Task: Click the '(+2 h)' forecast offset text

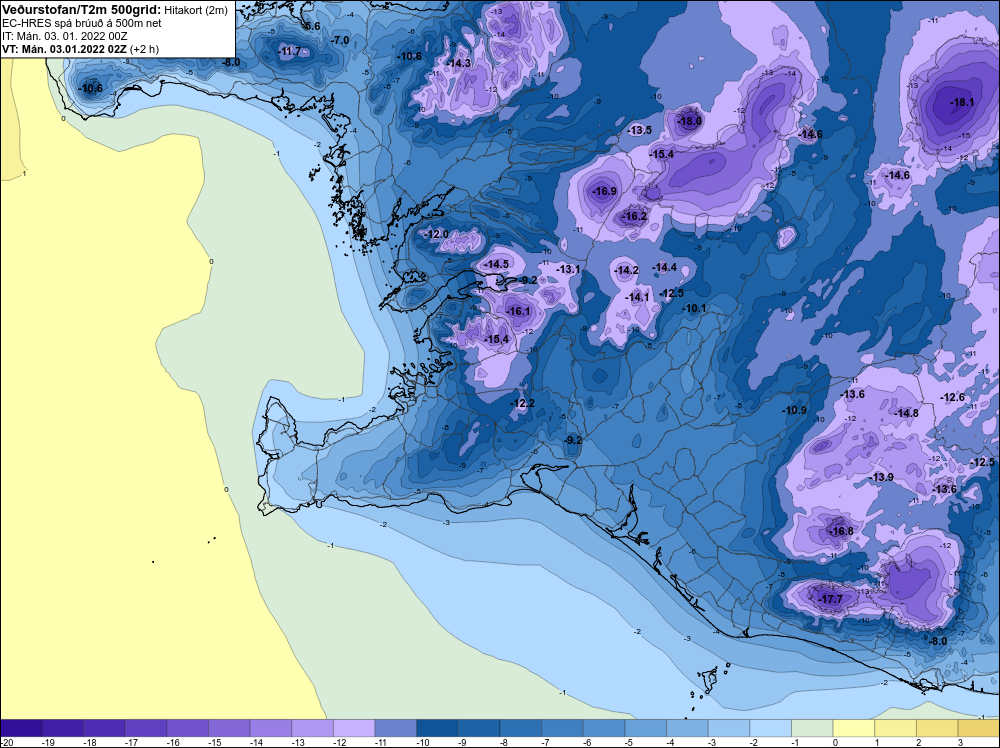Action: [x=144, y=49]
